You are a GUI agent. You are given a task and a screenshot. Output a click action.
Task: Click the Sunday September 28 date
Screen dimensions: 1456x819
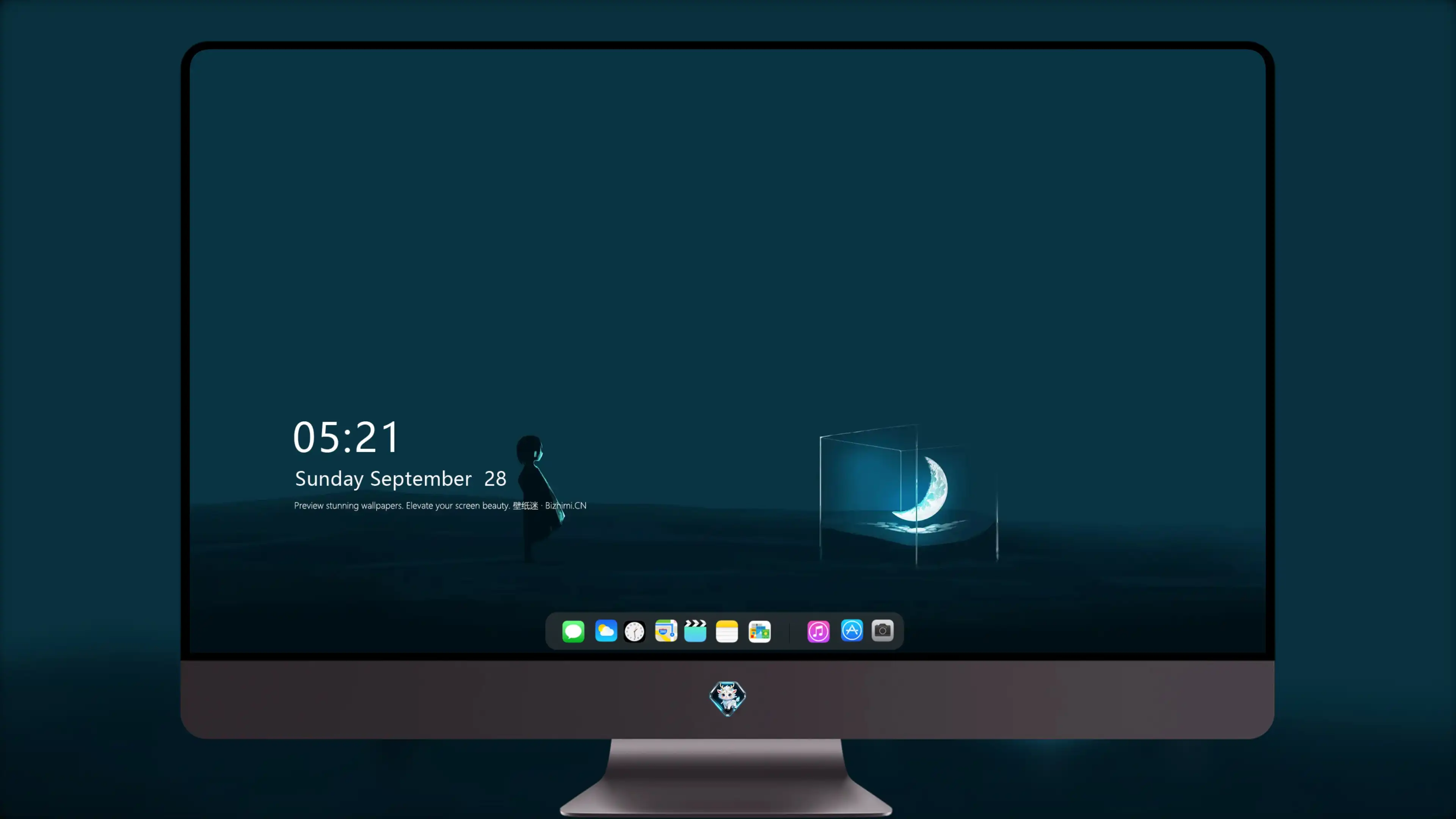click(x=400, y=479)
